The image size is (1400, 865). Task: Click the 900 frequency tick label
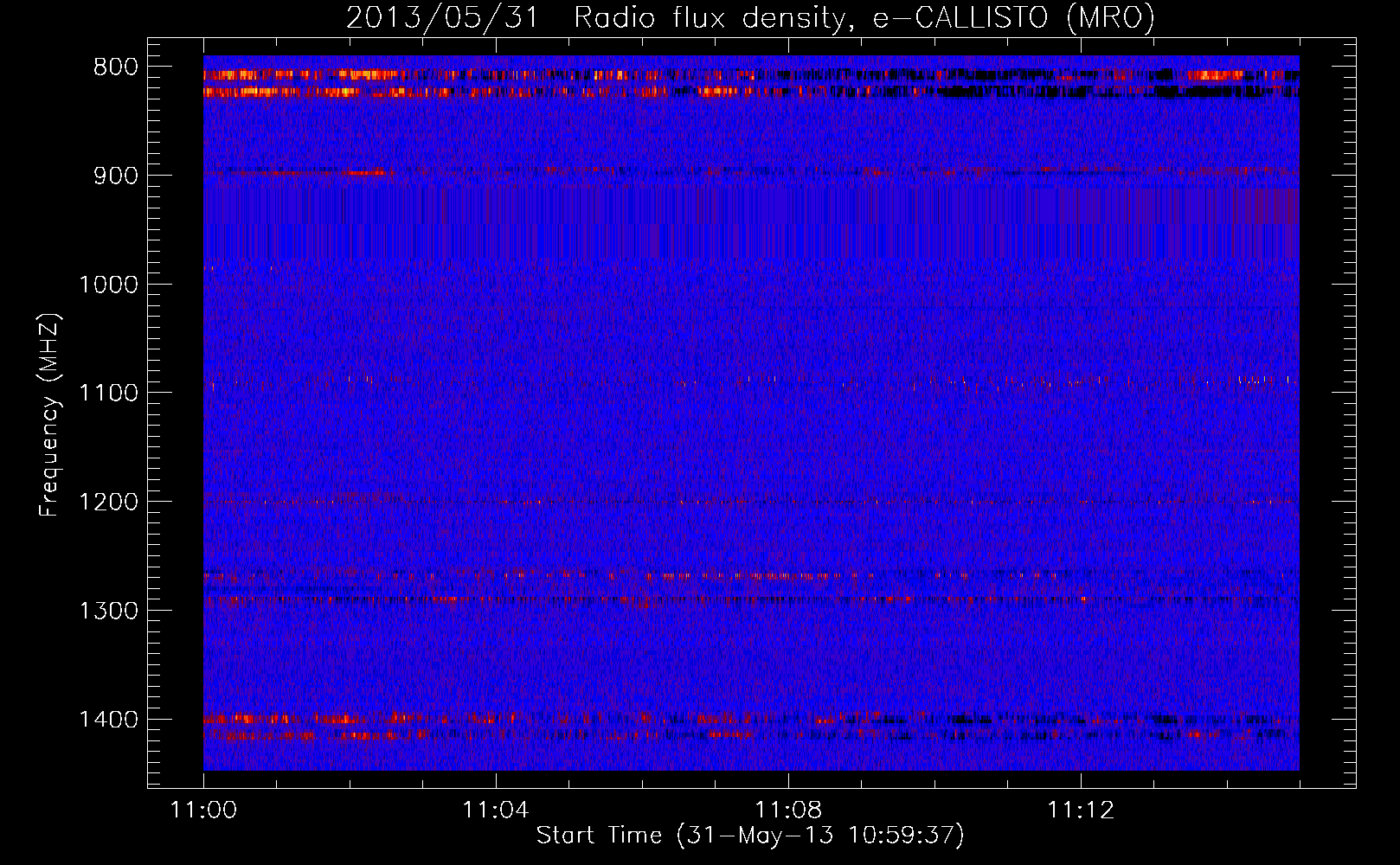point(115,176)
